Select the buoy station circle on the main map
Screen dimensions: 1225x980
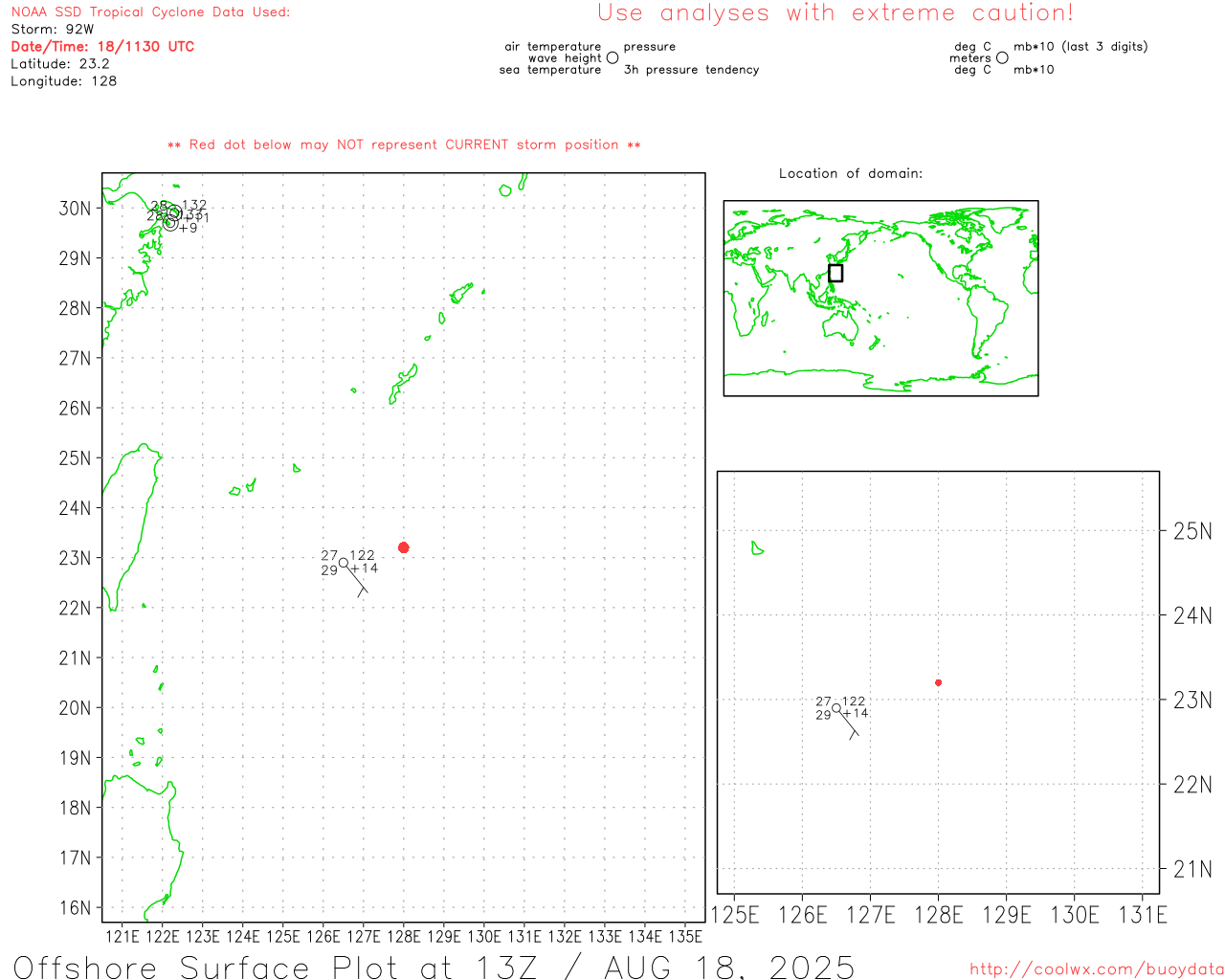344,563
